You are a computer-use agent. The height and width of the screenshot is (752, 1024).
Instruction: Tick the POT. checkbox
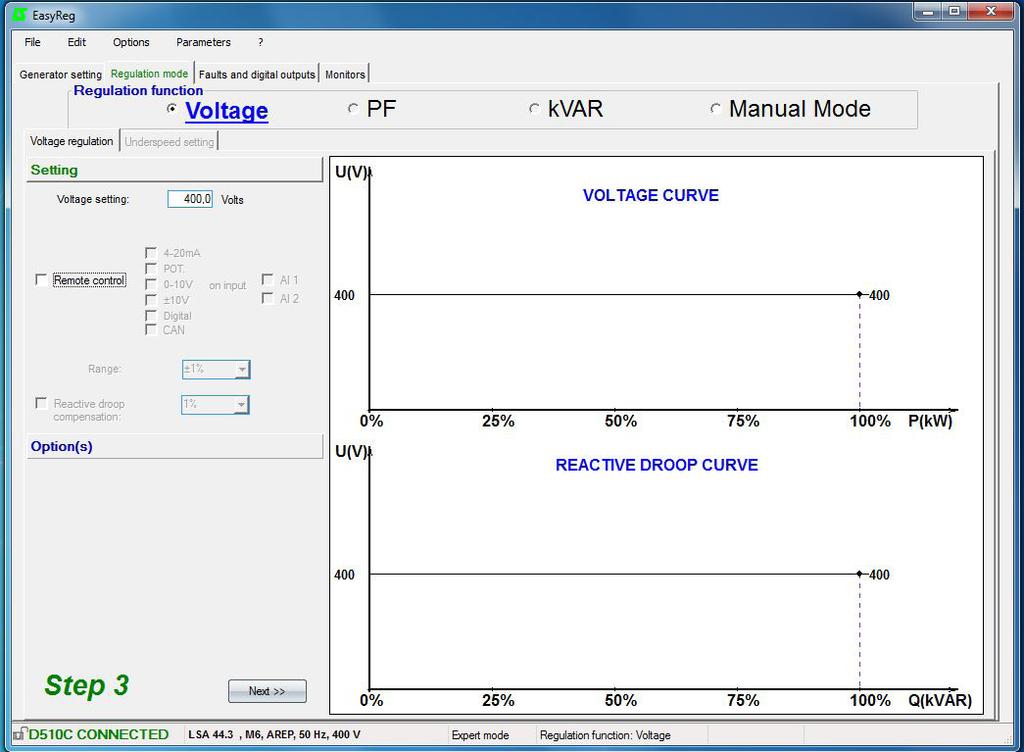pyautogui.click(x=151, y=268)
